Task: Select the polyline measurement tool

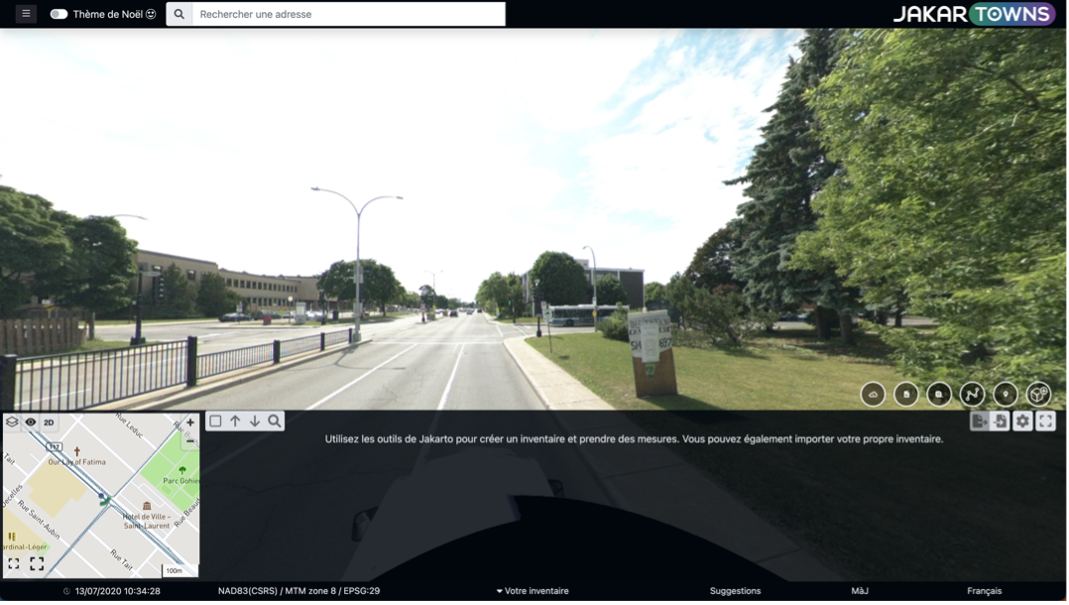Action: 969,393
